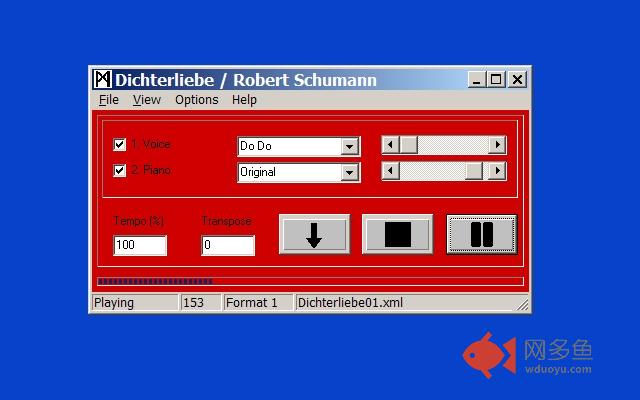Click the Tempo (%) input field

coord(140,245)
